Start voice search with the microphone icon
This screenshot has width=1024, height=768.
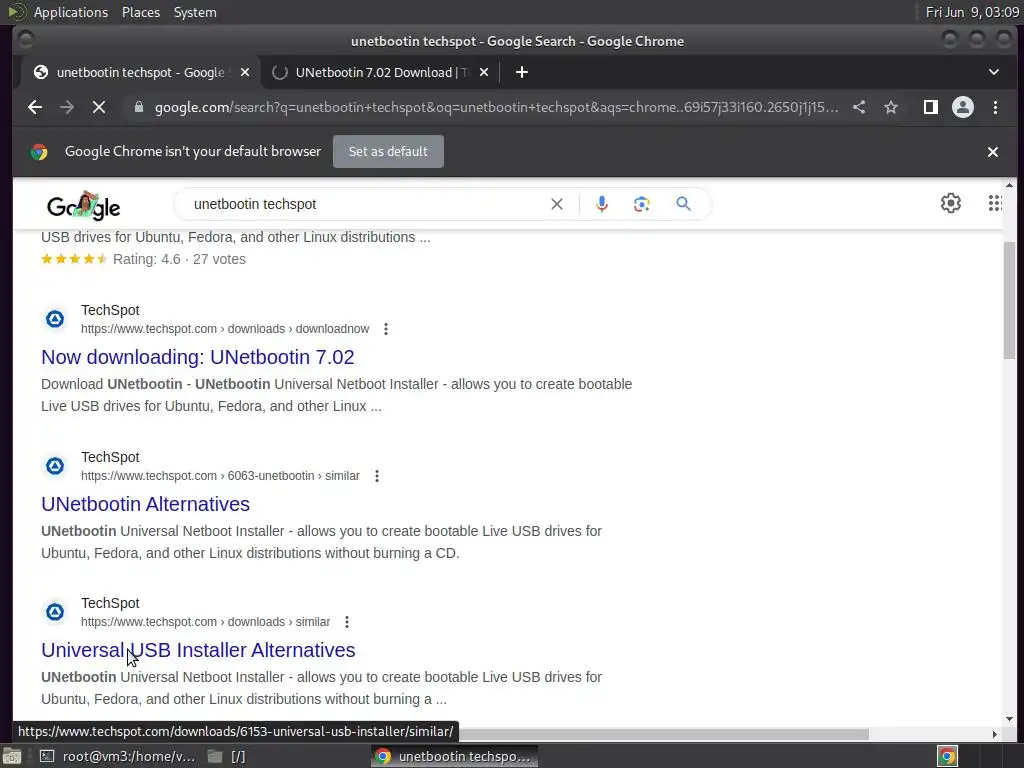pyautogui.click(x=602, y=204)
